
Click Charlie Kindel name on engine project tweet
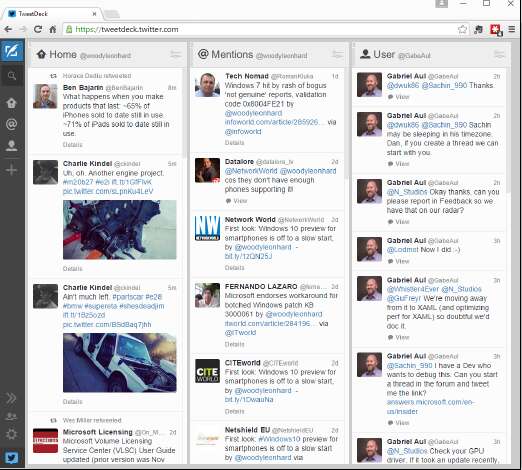87,163
